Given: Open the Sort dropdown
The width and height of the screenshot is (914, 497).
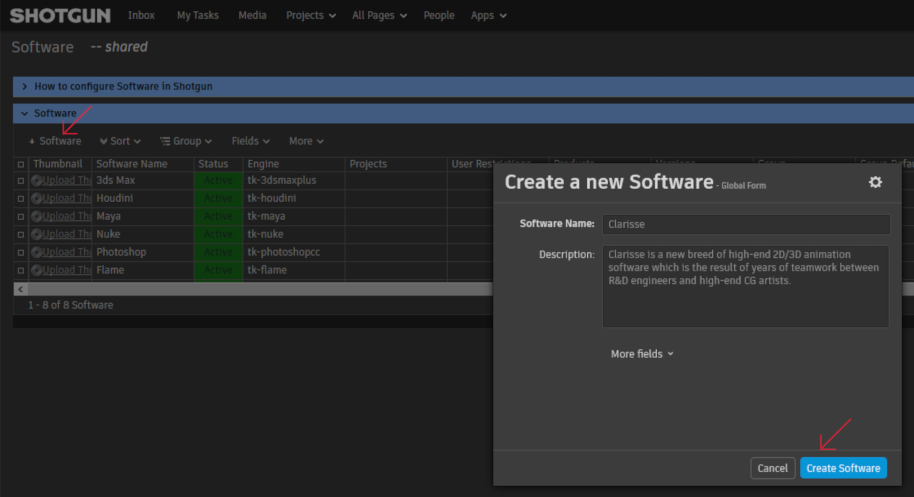Looking at the screenshot, I should point(120,141).
